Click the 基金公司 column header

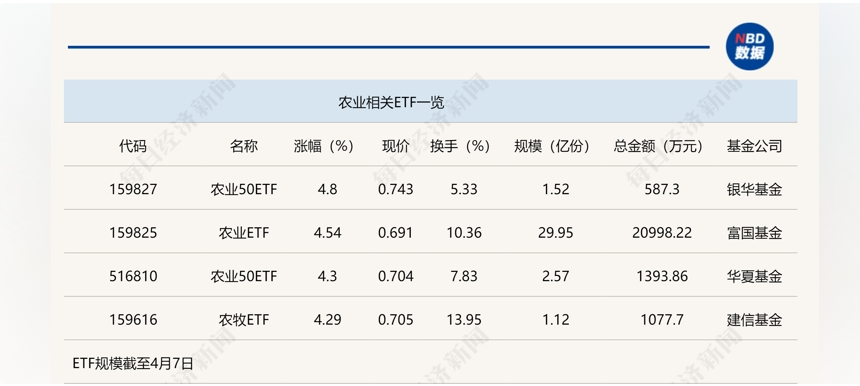click(x=754, y=146)
